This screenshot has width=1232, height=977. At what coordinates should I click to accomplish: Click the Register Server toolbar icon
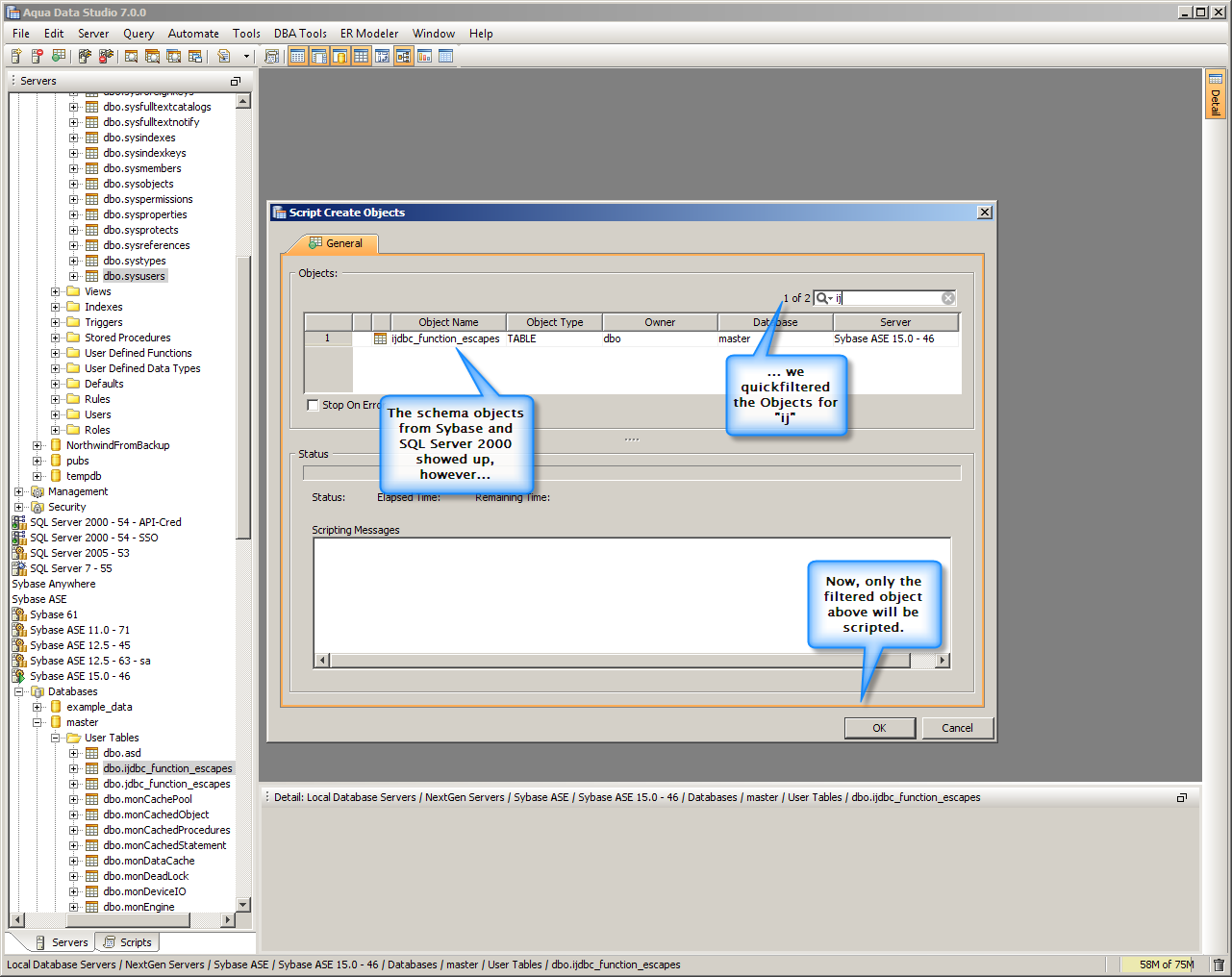(x=16, y=57)
